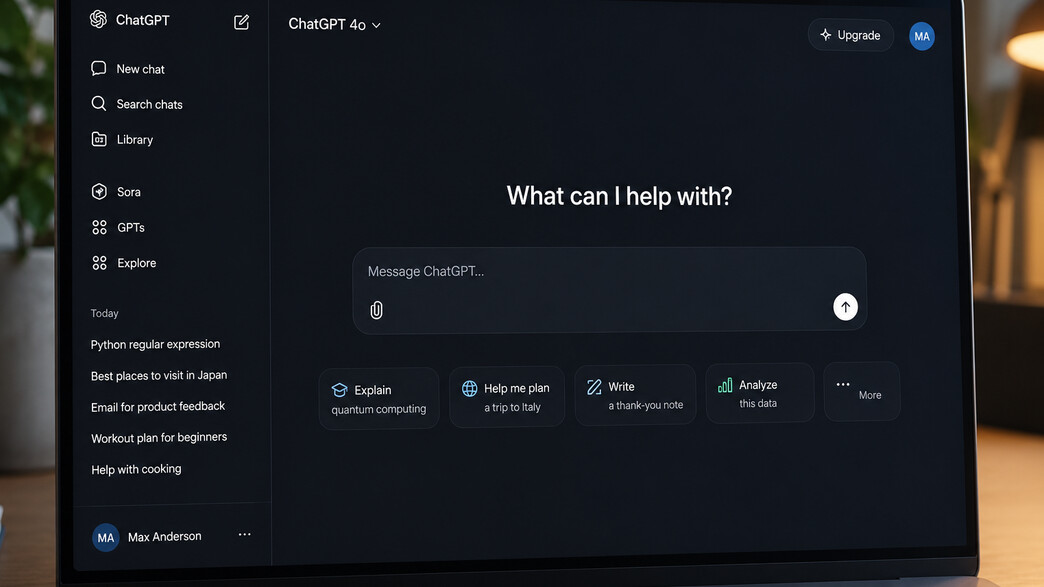Pick the Analyze this data suggestion
Image resolution: width=1044 pixels, height=587 pixels.
tap(760, 393)
